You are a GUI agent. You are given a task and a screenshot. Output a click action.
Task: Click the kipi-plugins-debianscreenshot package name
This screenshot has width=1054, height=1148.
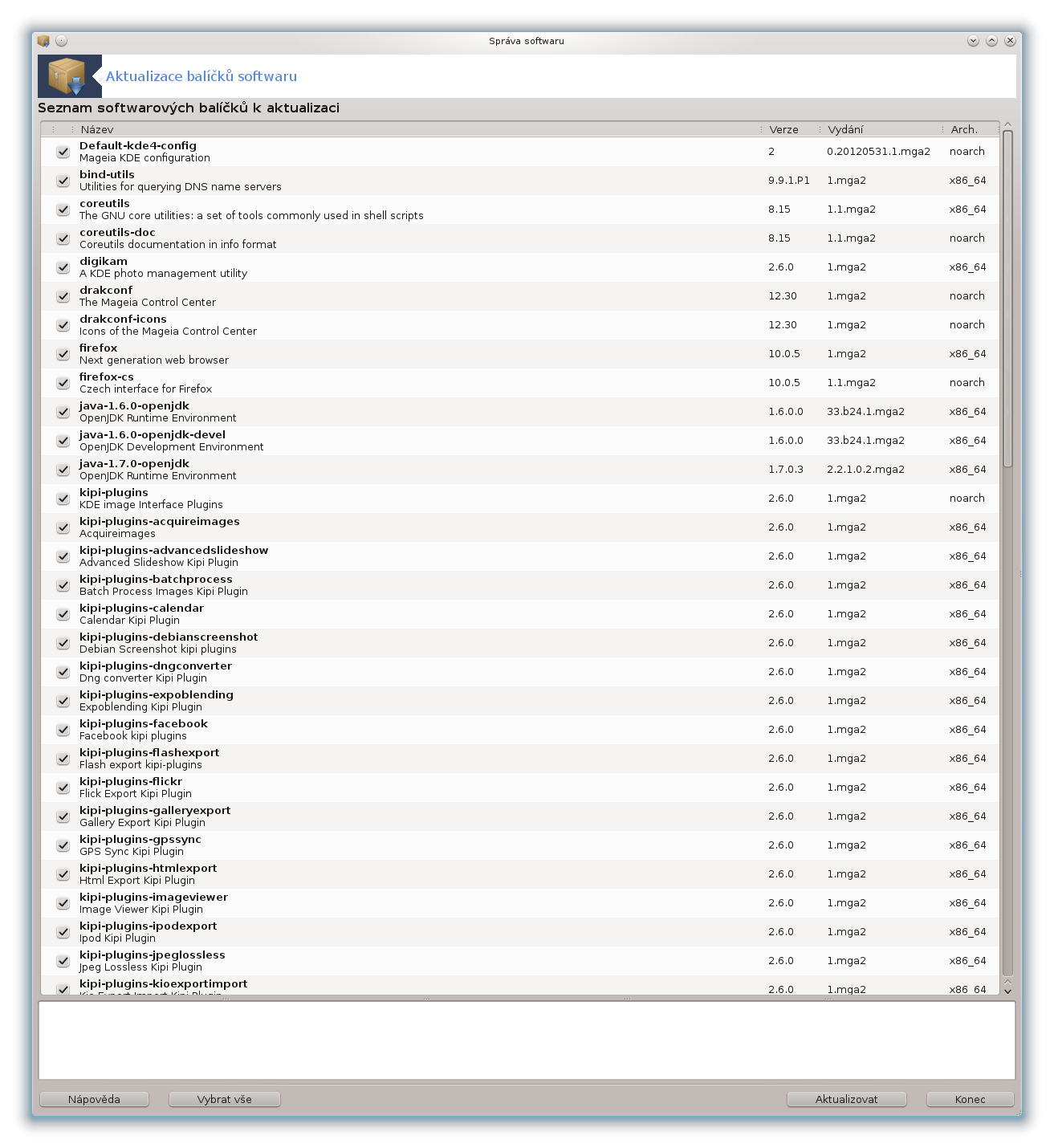pos(169,637)
